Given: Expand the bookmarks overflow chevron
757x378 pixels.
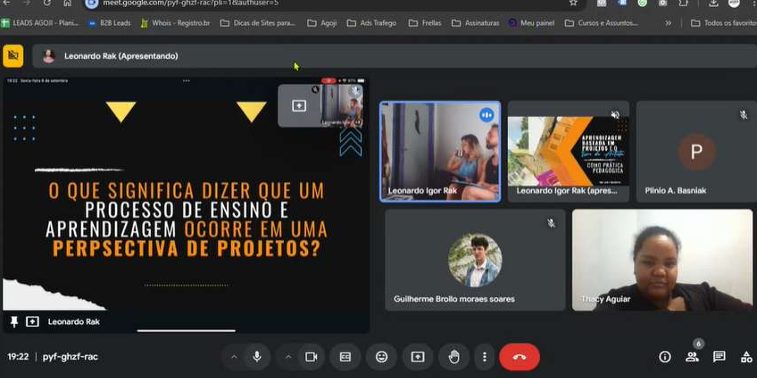Looking at the screenshot, I should 668,23.
